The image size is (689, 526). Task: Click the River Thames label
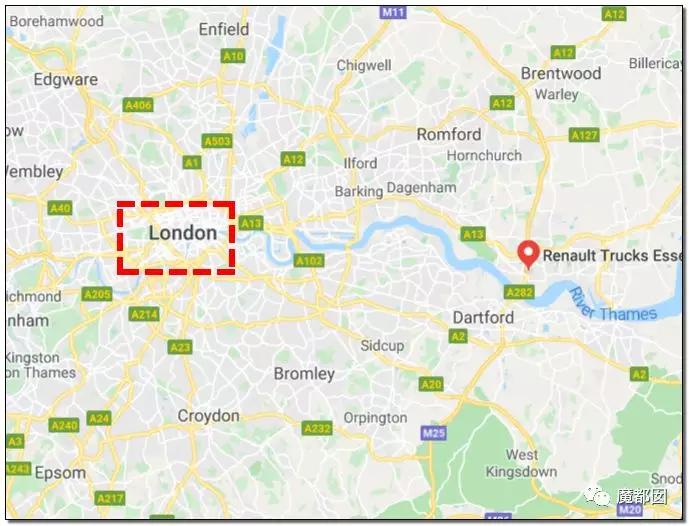[x=613, y=306]
